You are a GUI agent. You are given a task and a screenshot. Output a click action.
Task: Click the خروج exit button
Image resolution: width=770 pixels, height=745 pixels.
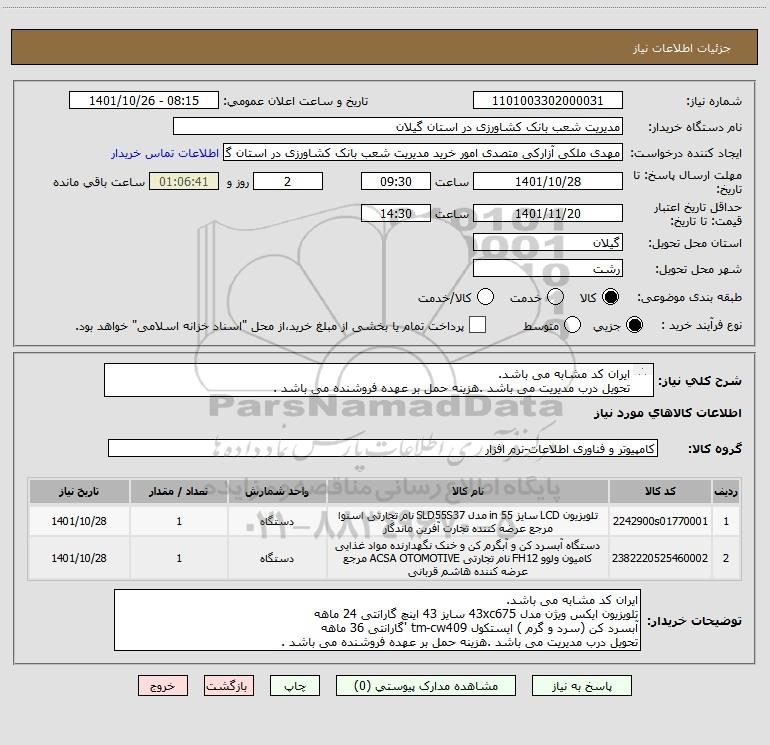click(x=163, y=686)
